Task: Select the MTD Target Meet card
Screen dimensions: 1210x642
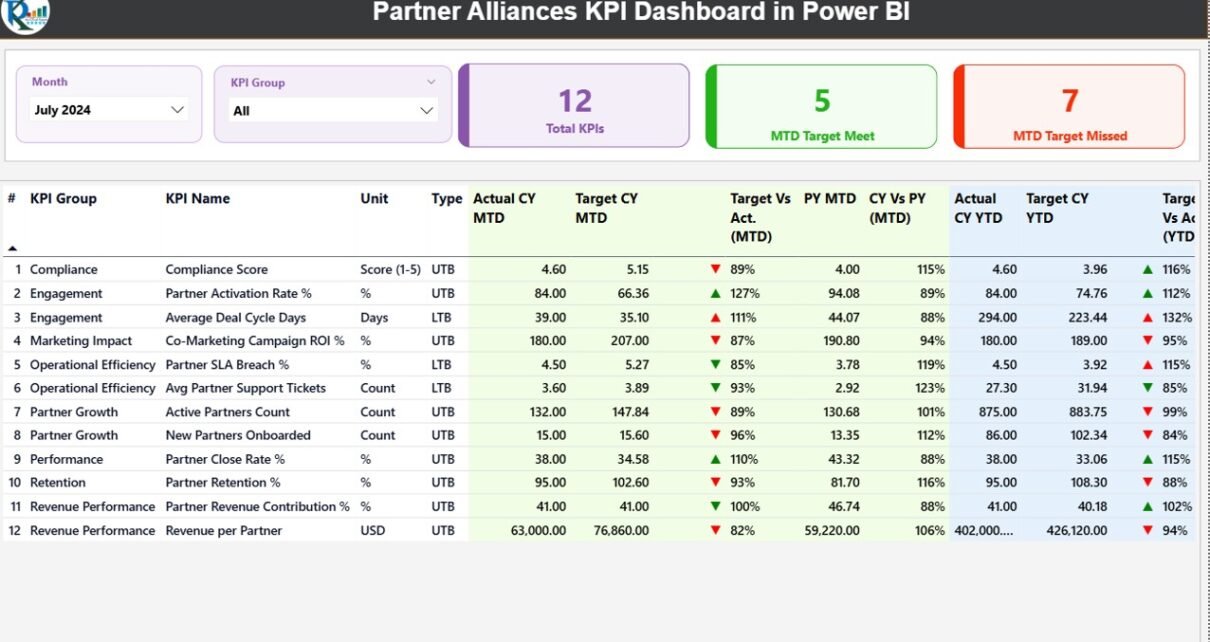Action: [x=822, y=107]
